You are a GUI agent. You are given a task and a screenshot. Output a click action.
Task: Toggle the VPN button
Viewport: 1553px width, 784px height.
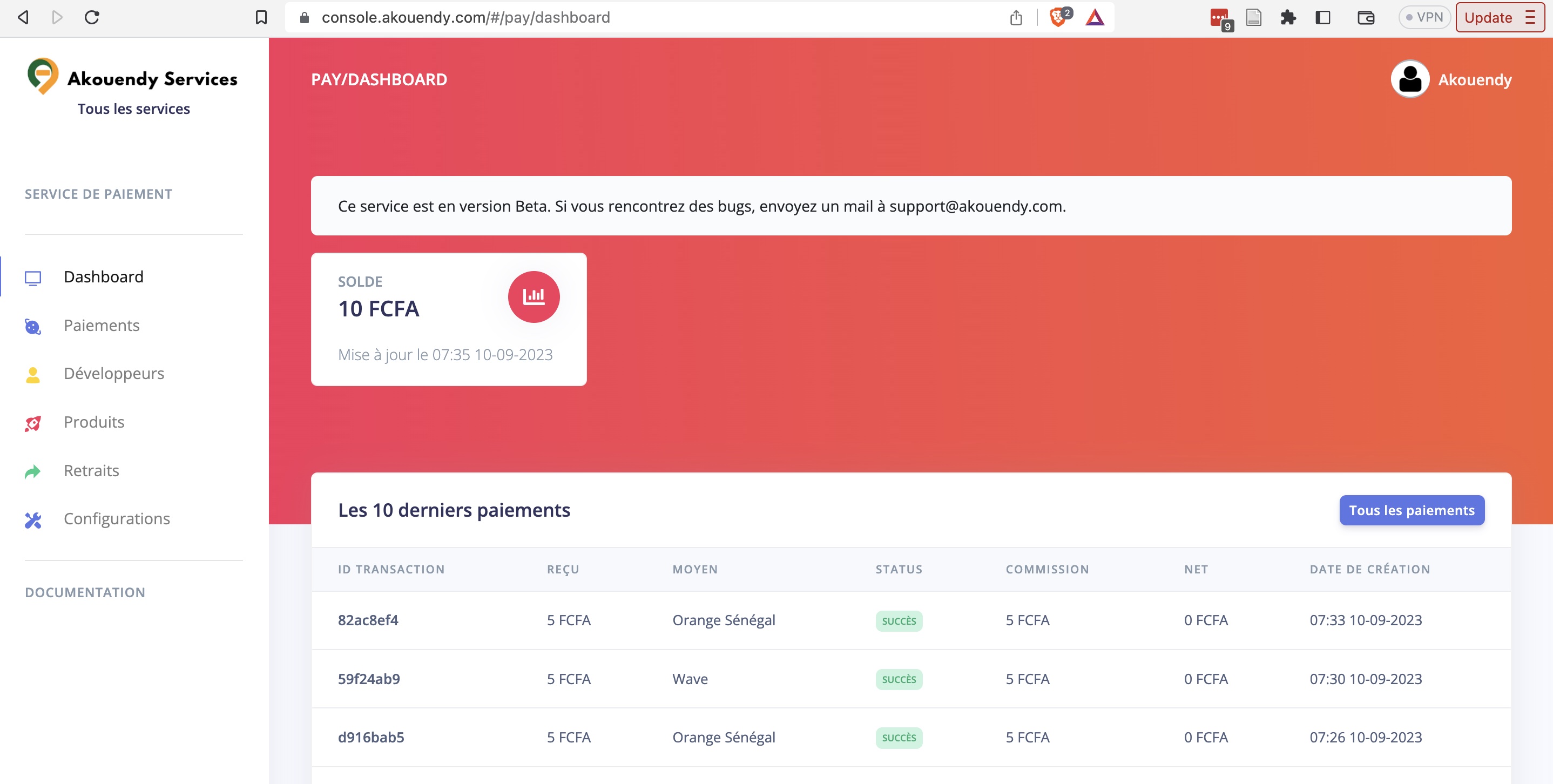pos(1423,17)
